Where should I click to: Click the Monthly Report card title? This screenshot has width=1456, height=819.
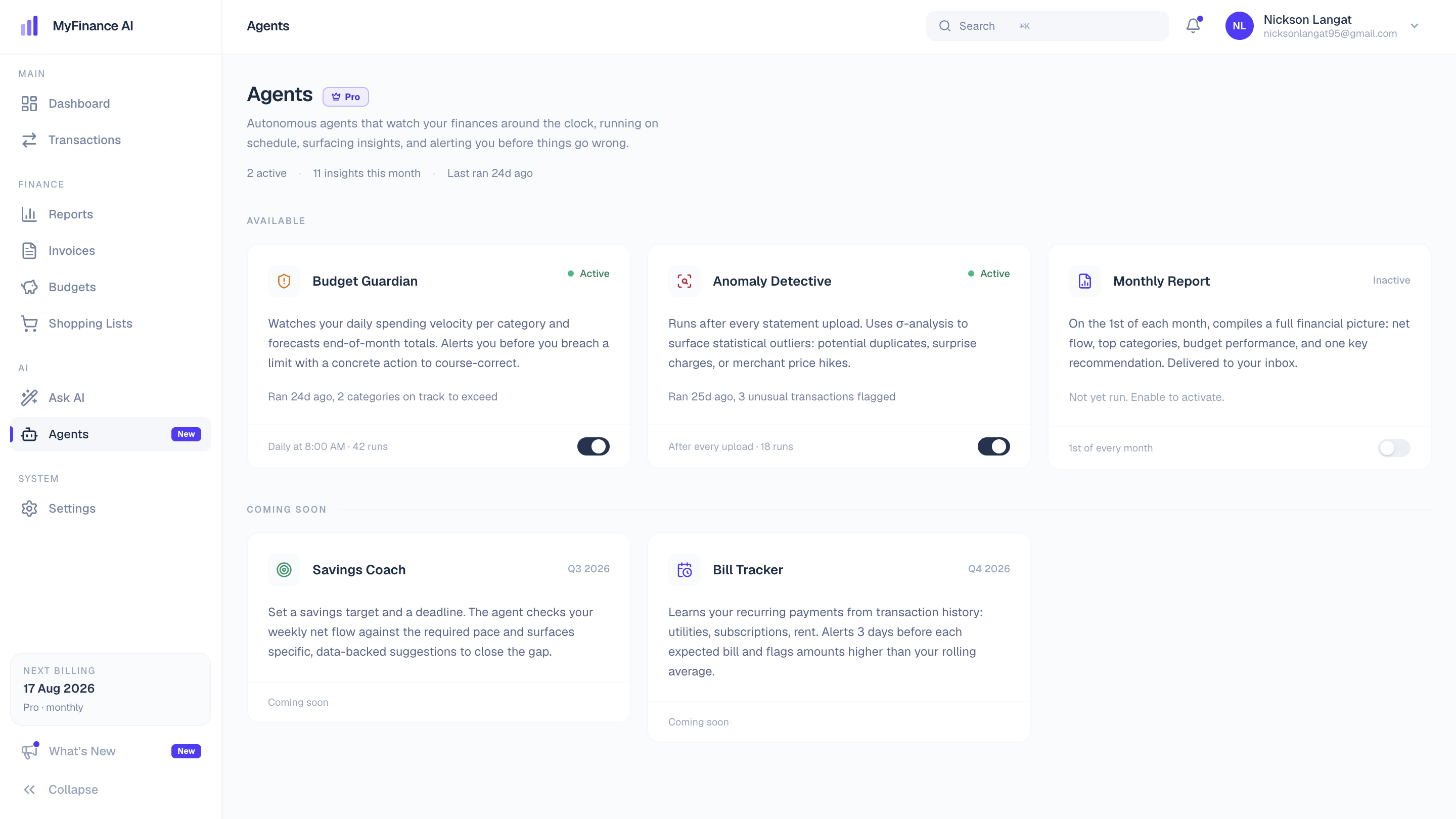[1162, 281]
